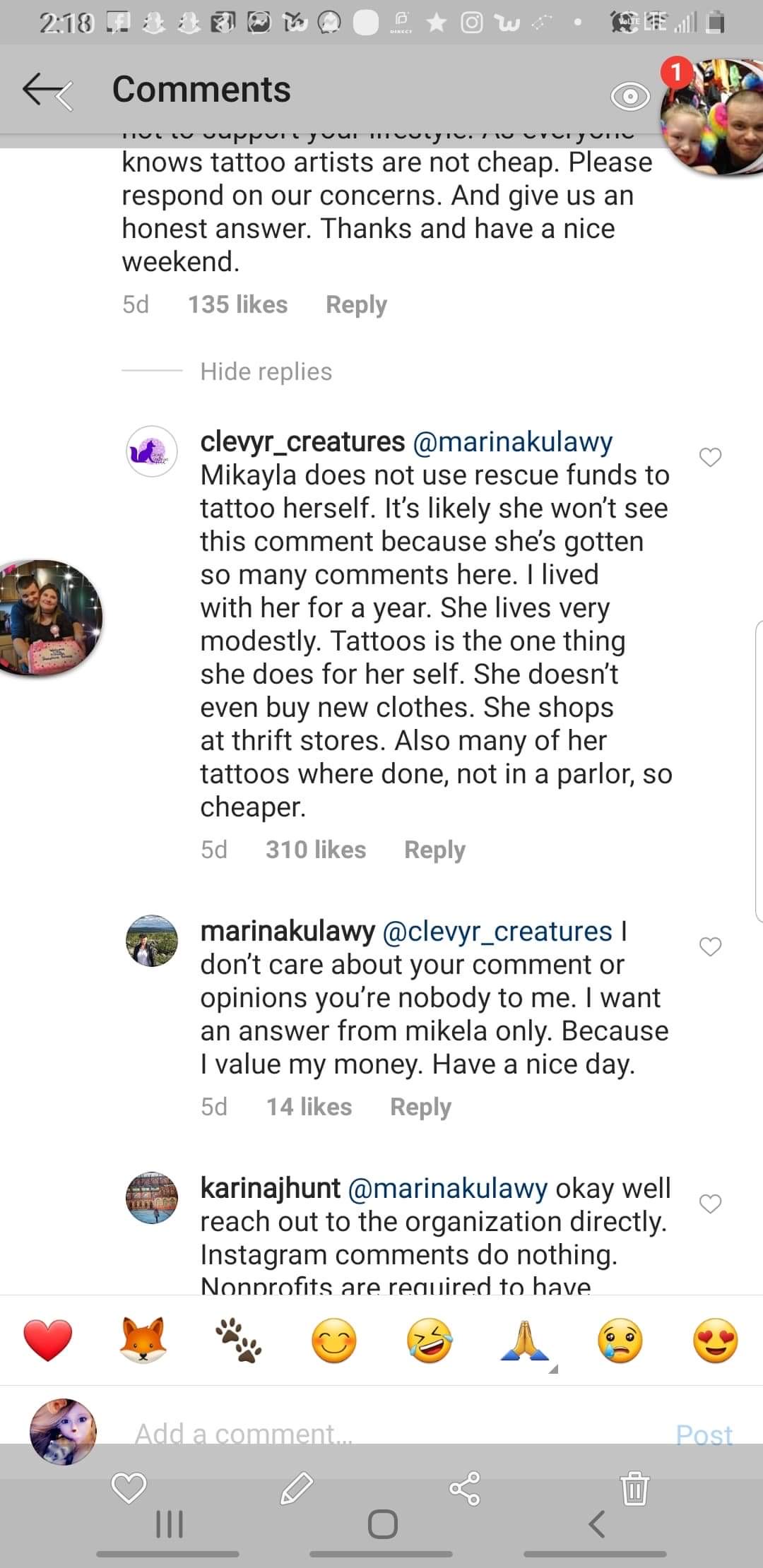Insert the red heart emoji
The width and height of the screenshot is (763, 1568).
pos(48,1340)
